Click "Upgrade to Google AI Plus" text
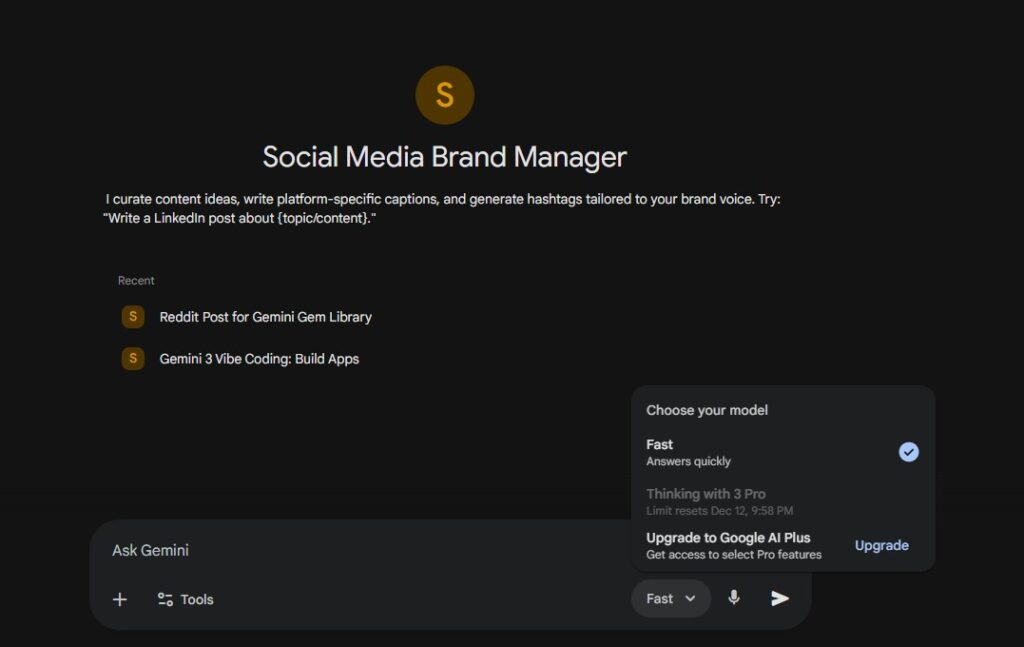The image size is (1024, 647). (728, 538)
